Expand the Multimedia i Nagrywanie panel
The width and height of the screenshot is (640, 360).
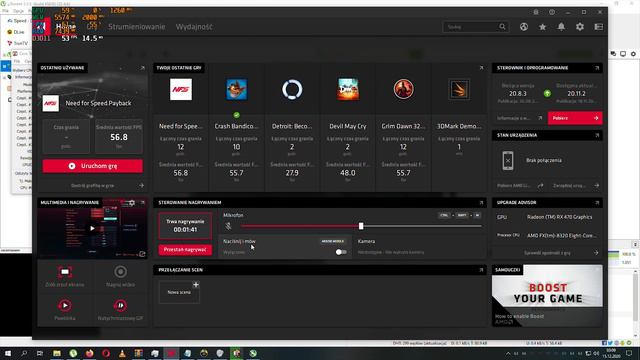pos(142,202)
